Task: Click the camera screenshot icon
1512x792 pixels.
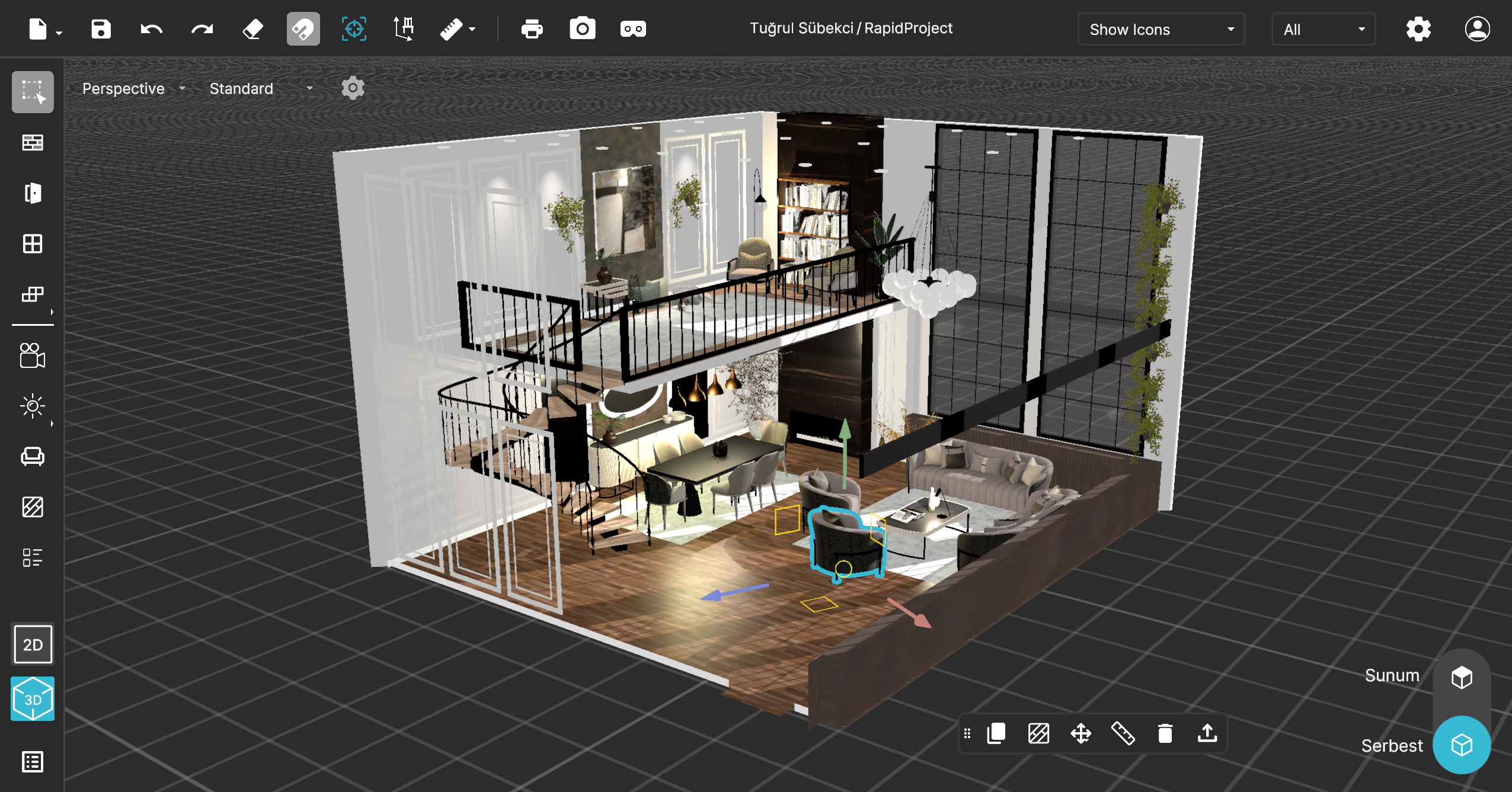Action: pos(582,28)
